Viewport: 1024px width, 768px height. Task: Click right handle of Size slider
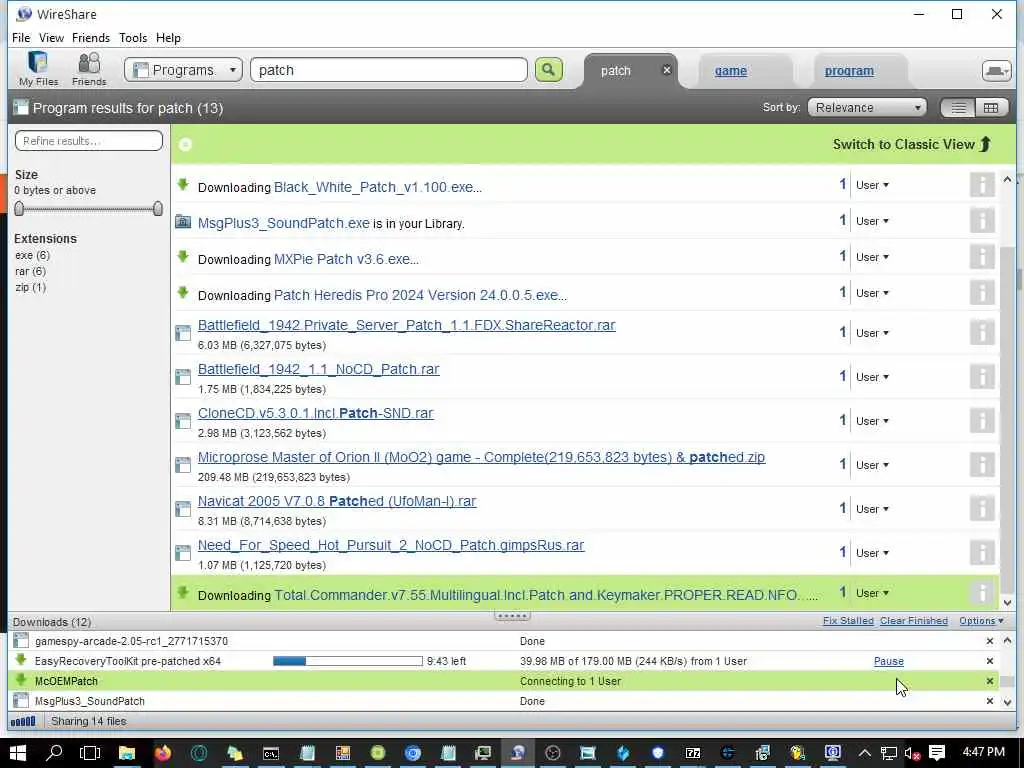(x=157, y=208)
